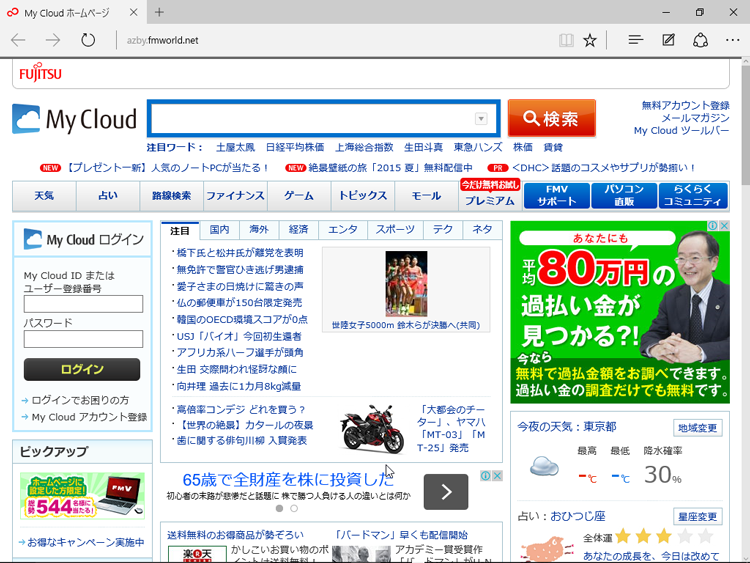Open 星座変更 zodiac sign selector
Screen dimensions: 750x563
tap(697, 517)
